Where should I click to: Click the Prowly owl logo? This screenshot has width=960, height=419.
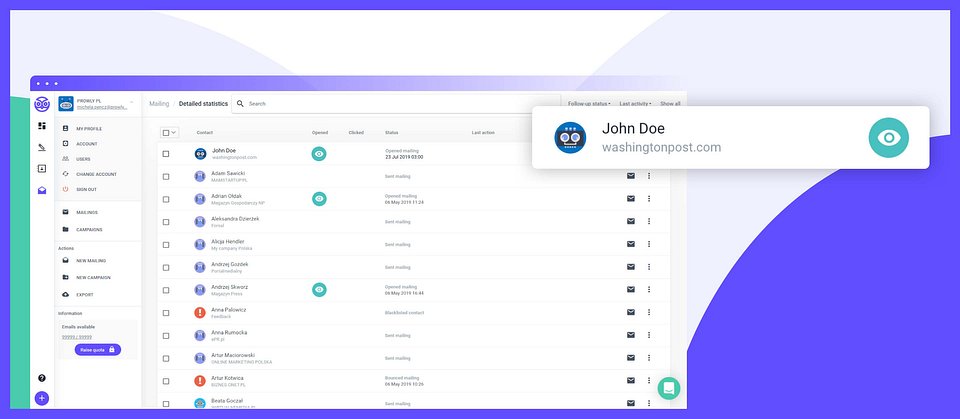[42, 104]
